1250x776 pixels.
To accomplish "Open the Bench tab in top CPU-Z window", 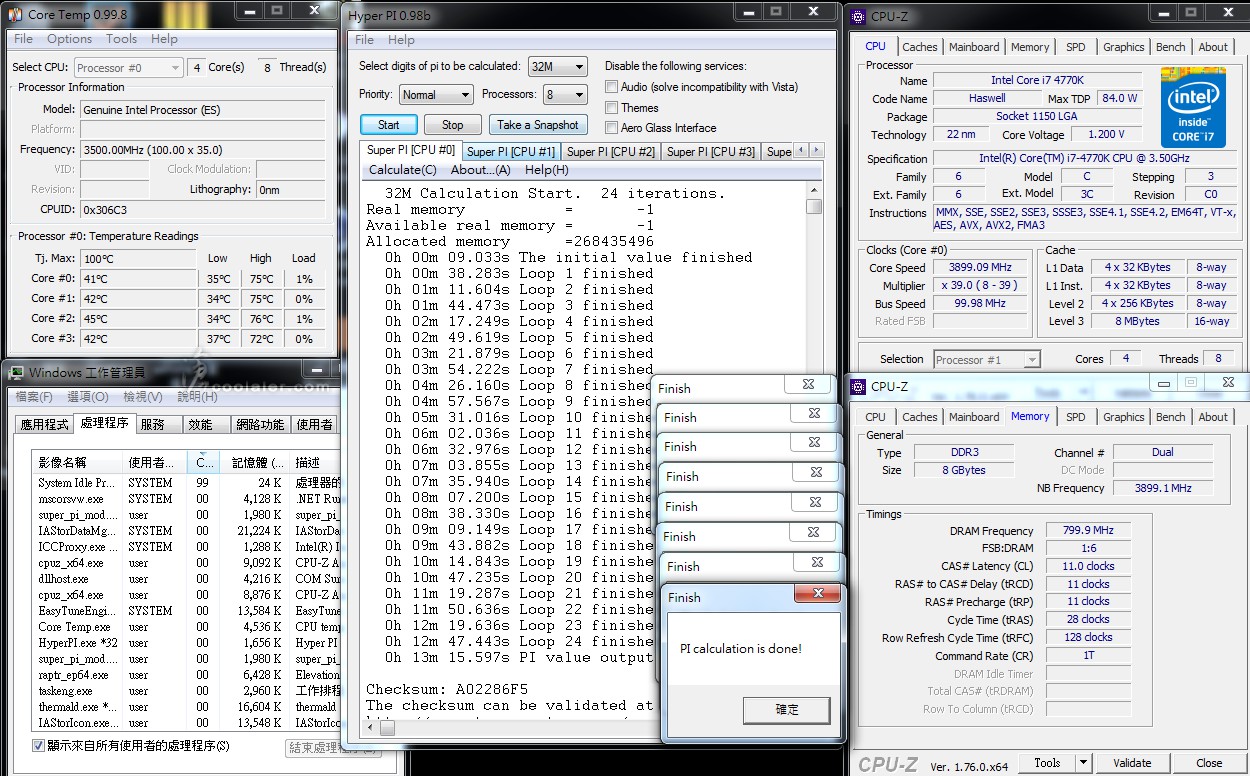I will coord(1171,47).
